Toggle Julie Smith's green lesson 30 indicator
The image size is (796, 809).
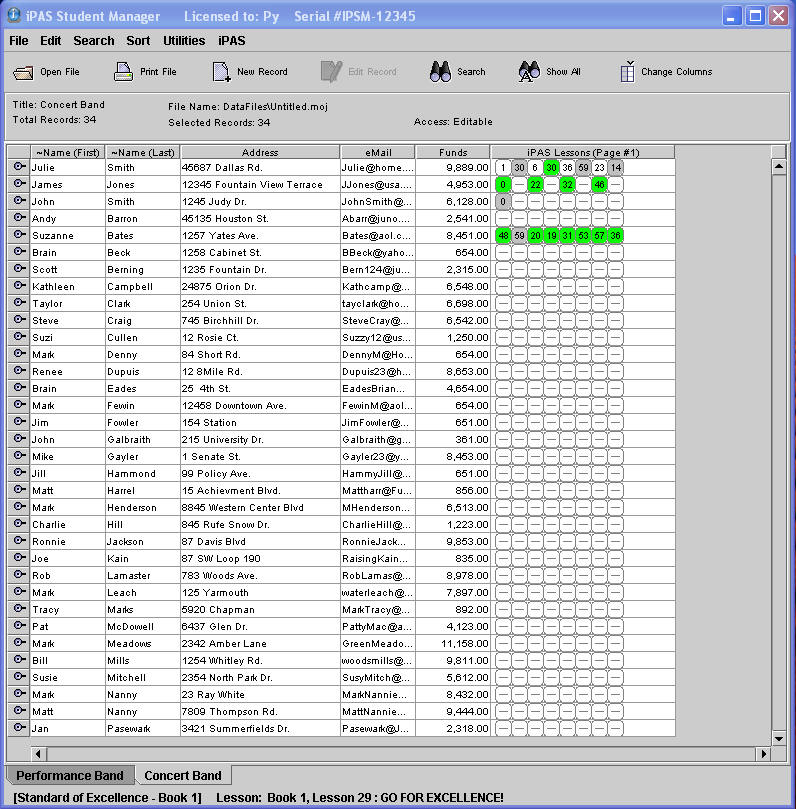tap(551, 168)
